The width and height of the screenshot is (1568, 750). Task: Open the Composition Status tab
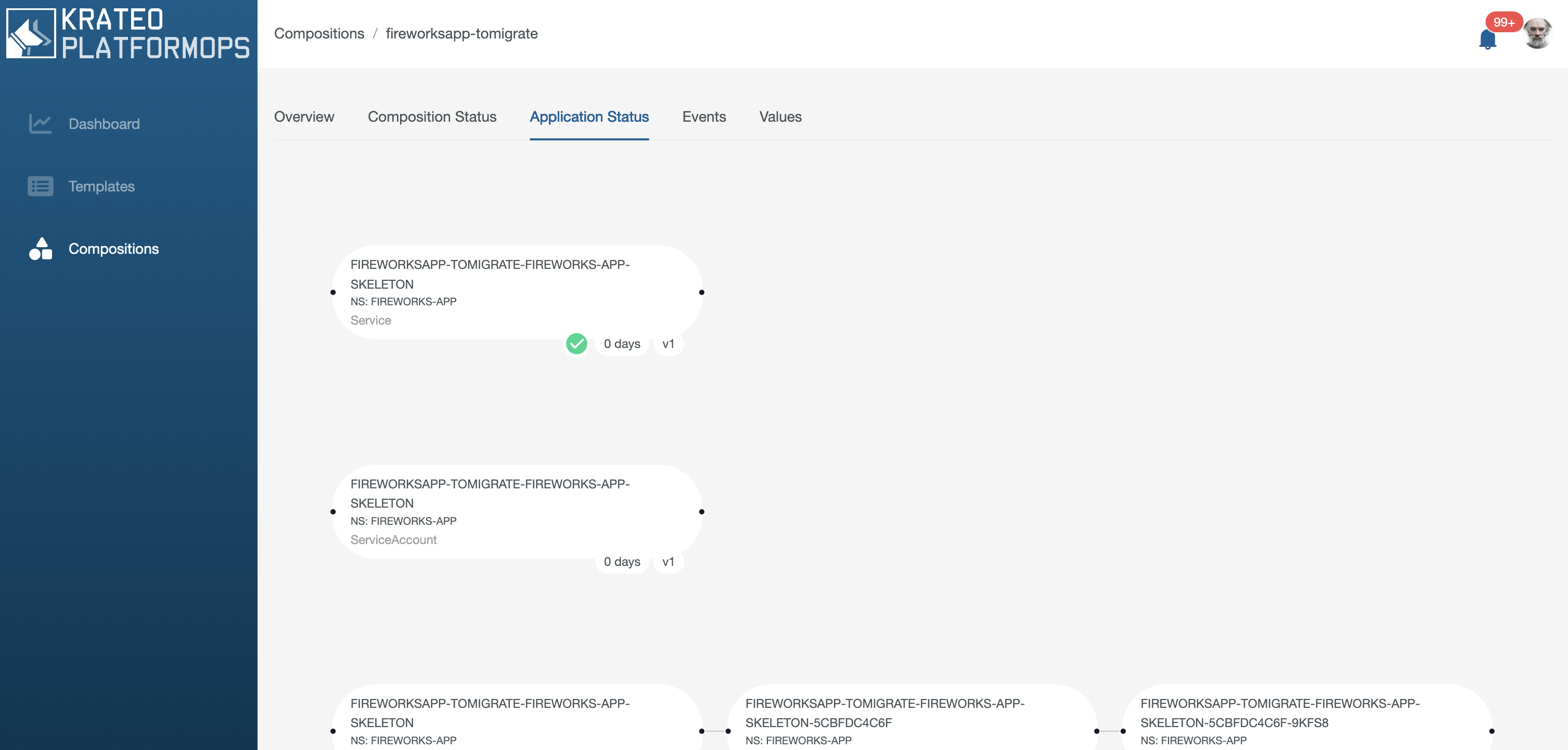[432, 117]
